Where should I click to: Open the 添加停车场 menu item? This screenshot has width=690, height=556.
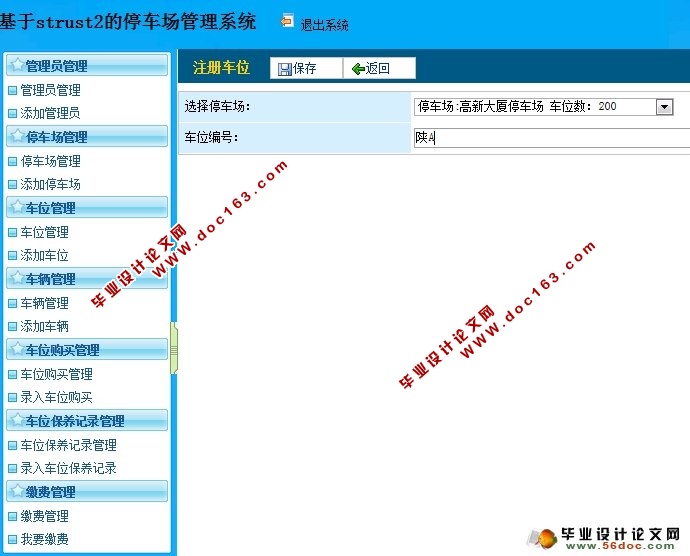pyautogui.click(x=50, y=184)
